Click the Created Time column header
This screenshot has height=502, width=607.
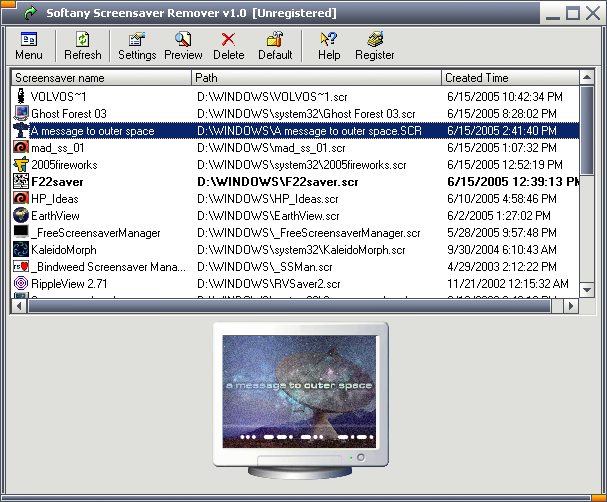pyautogui.click(x=510, y=78)
